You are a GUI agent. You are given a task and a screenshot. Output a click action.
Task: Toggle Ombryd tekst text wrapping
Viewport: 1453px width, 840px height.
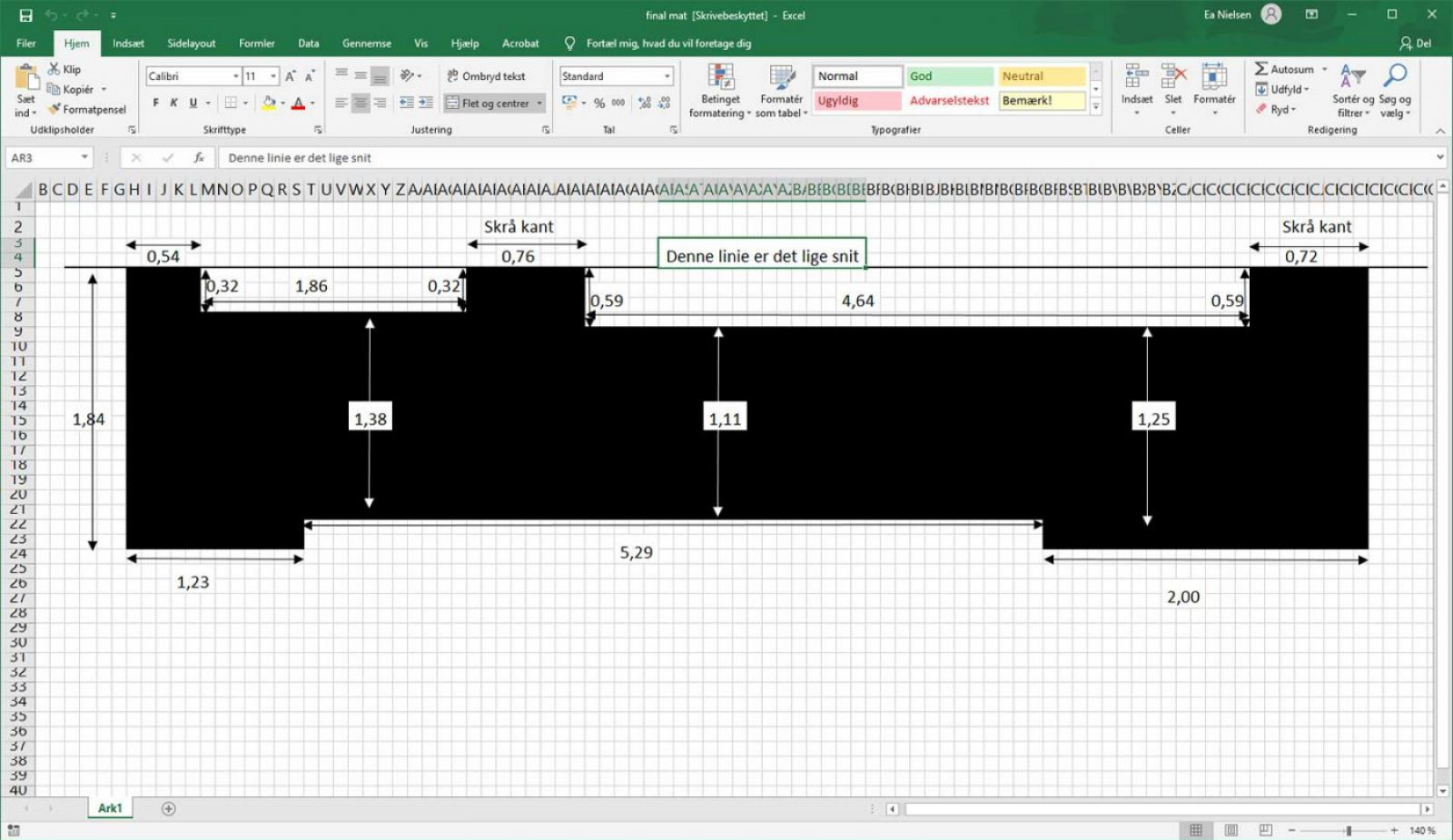(x=486, y=76)
